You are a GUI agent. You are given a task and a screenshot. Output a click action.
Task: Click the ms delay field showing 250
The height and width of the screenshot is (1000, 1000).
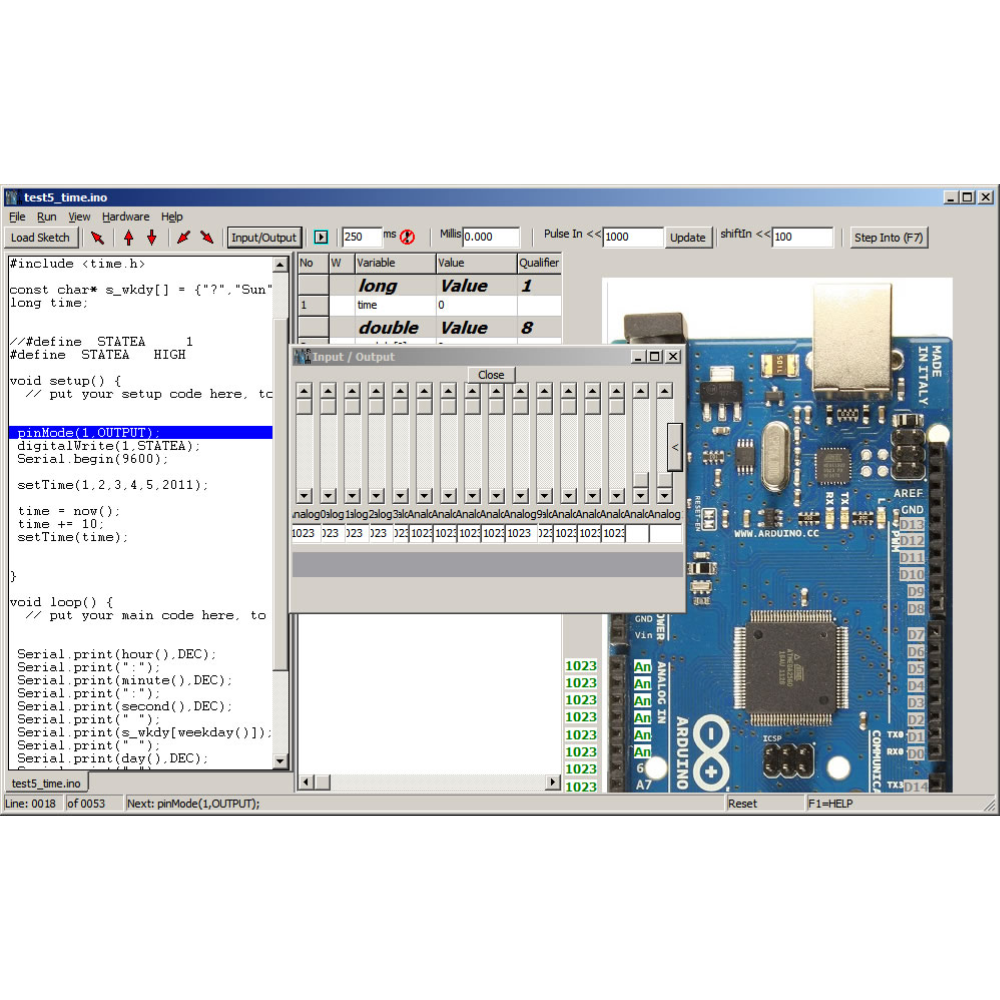tap(362, 237)
